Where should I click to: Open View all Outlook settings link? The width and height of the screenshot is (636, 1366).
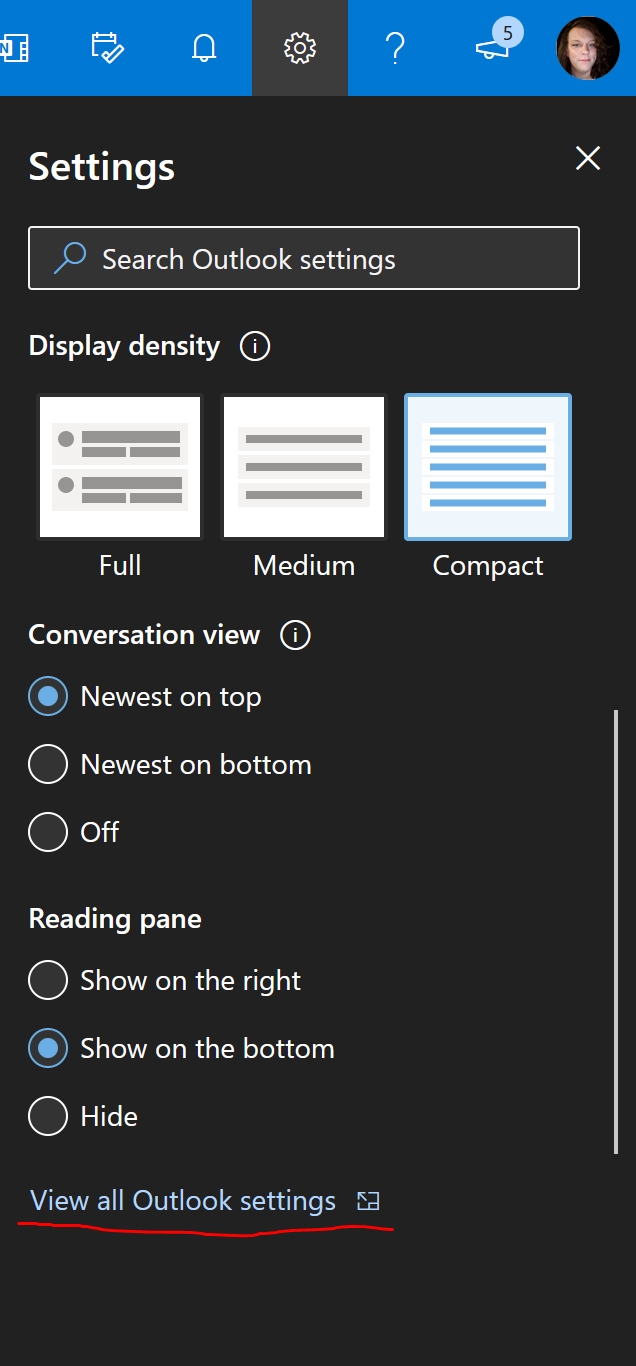point(184,1201)
